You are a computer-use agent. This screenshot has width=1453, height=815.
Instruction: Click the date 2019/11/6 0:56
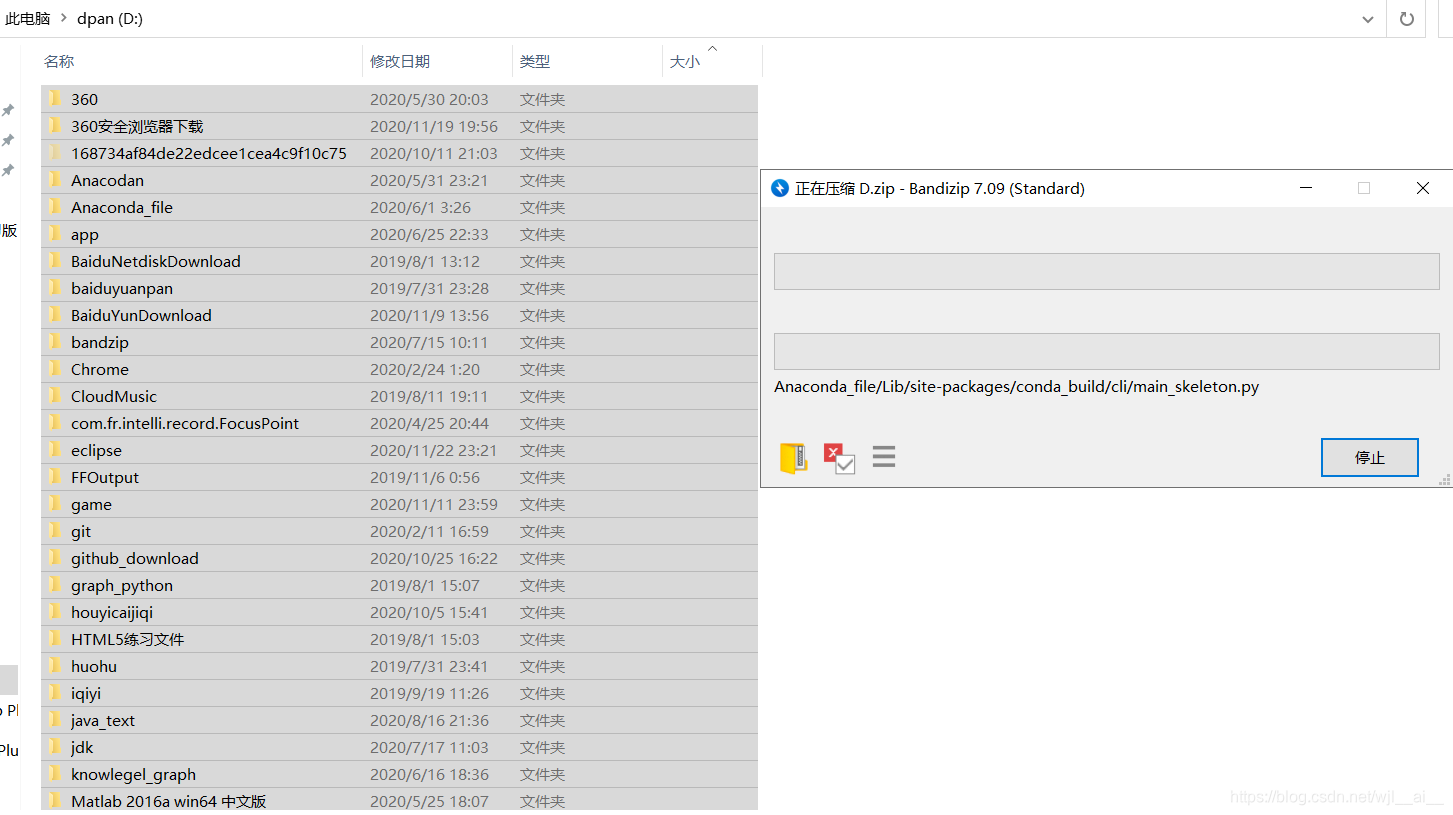tap(425, 477)
